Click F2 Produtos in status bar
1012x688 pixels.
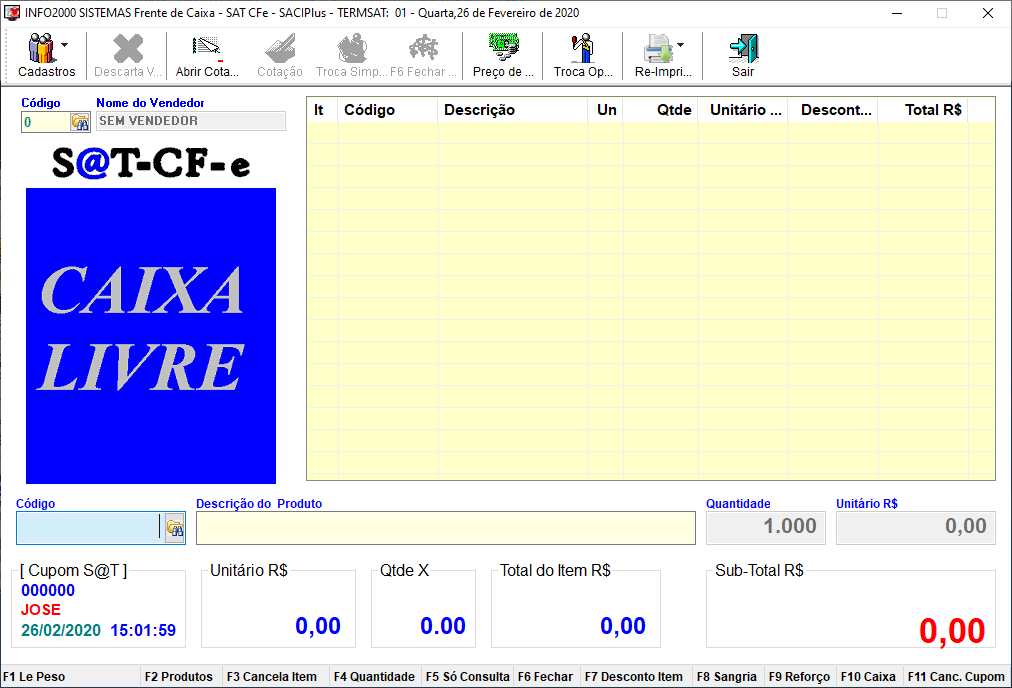coord(181,676)
